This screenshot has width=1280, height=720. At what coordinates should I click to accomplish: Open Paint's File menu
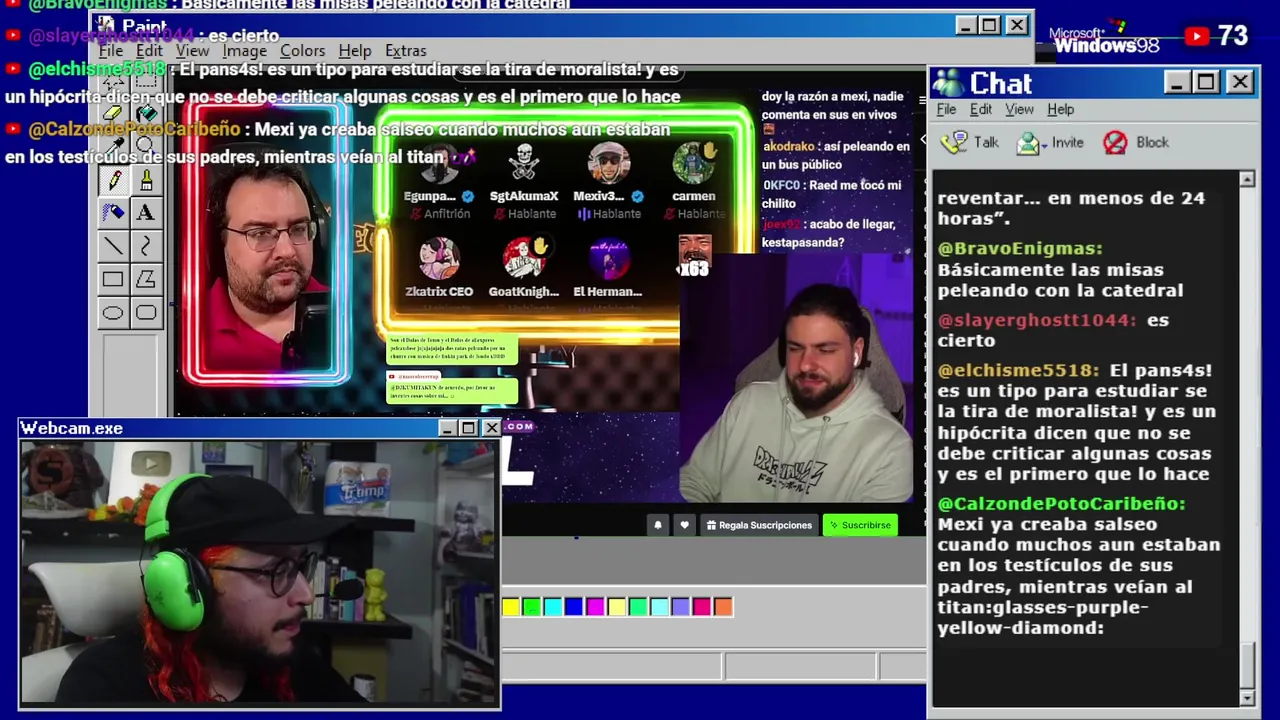point(111,51)
